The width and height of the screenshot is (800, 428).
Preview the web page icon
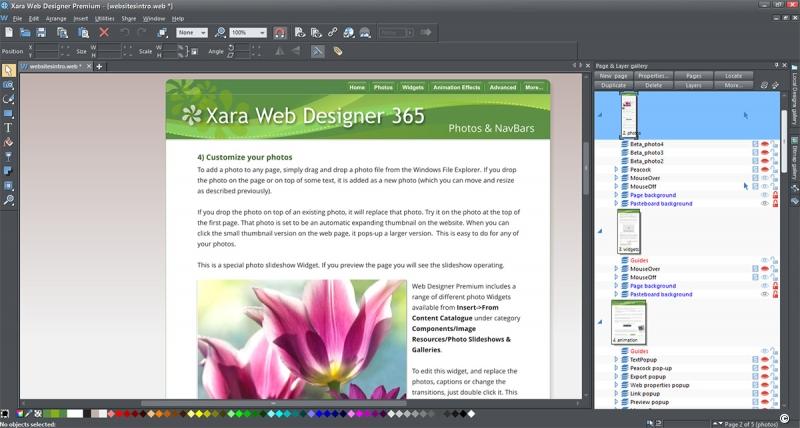300,33
